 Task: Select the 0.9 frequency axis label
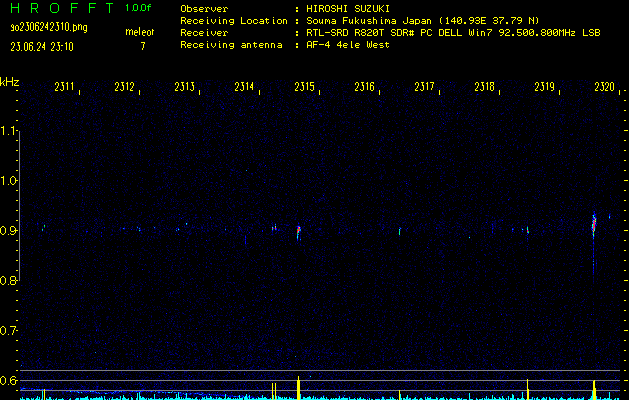[x=9, y=231]
